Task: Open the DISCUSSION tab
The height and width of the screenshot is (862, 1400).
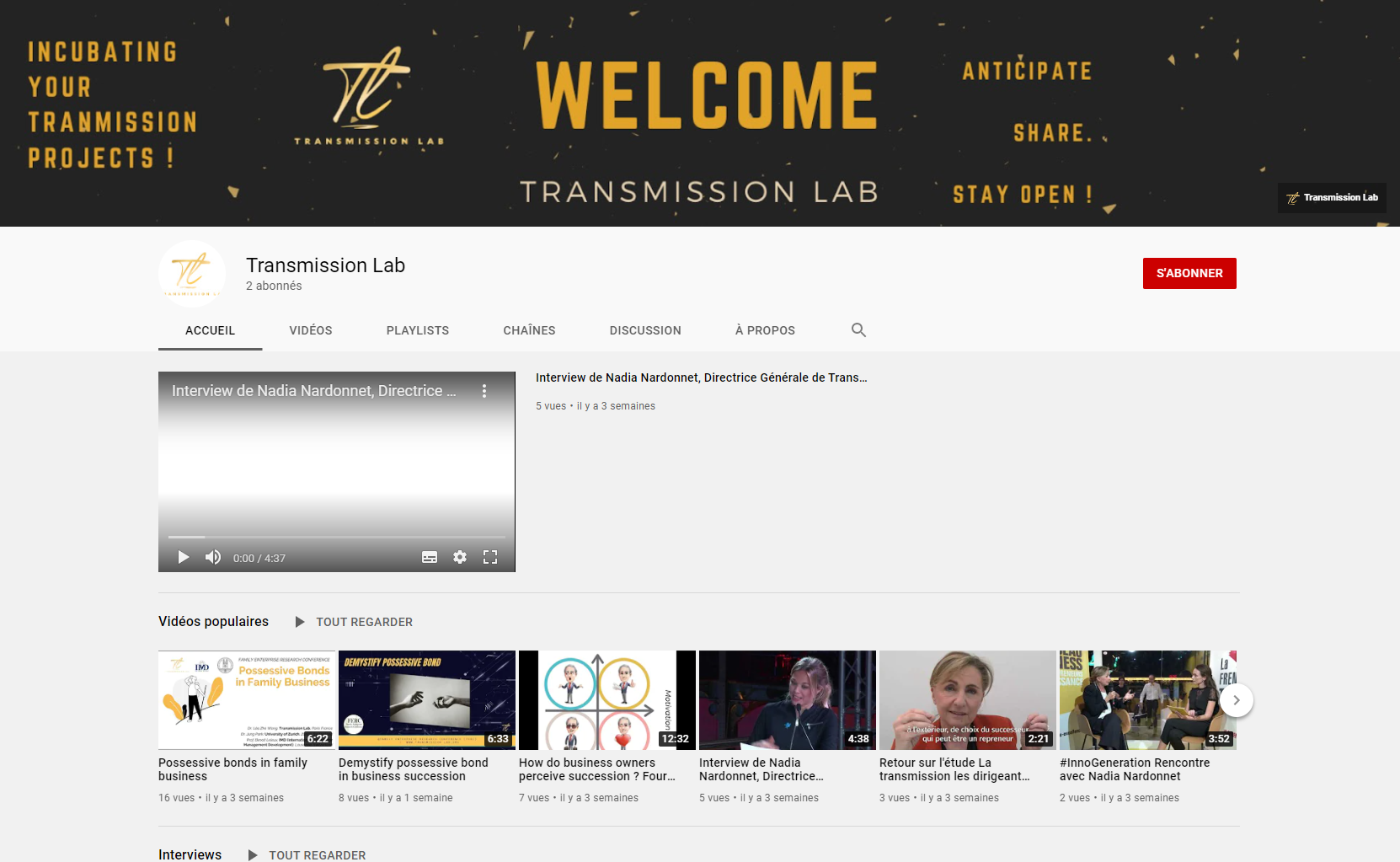Action: (645, 330)
